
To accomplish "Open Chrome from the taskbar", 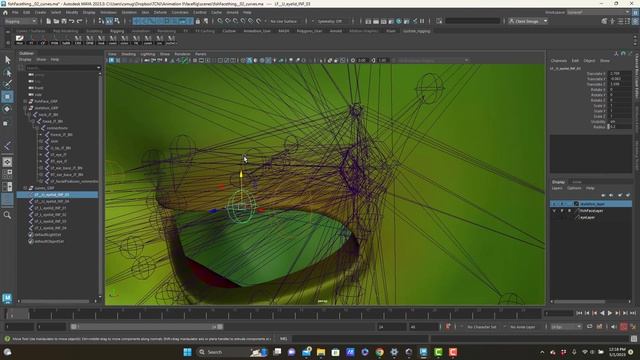I will (380, 352).
